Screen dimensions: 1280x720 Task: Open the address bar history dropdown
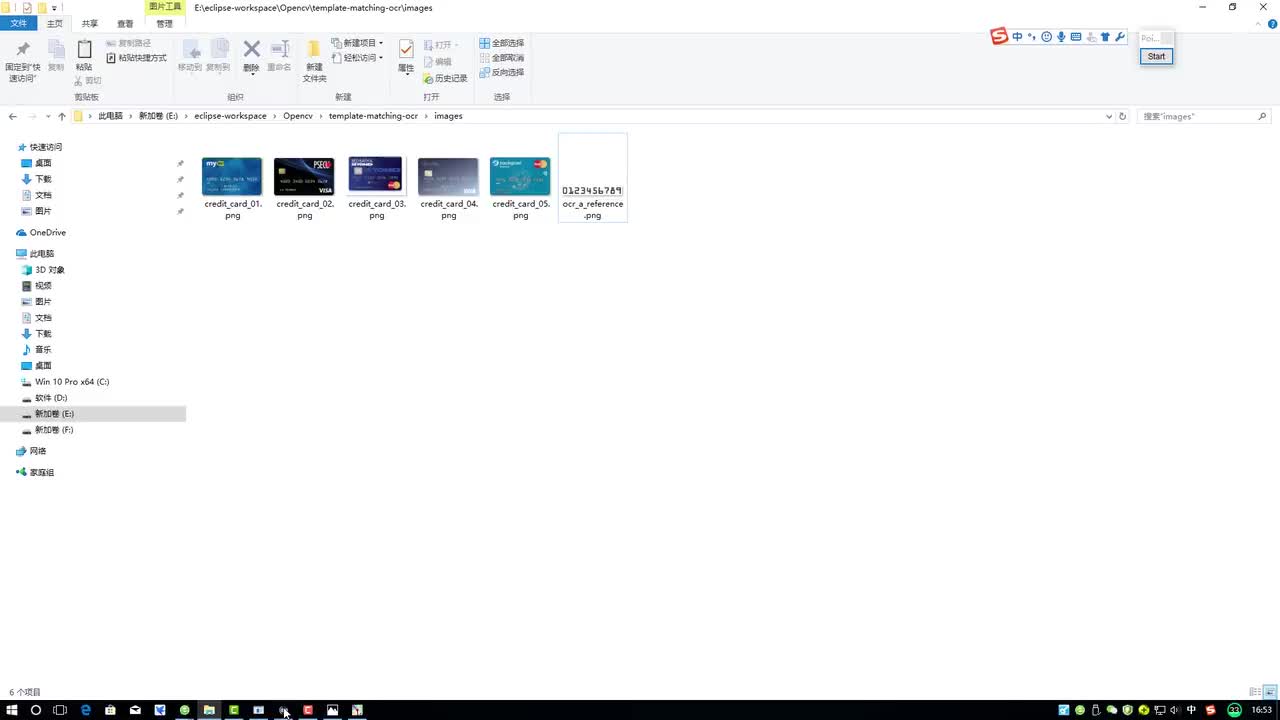(1109, 116)
